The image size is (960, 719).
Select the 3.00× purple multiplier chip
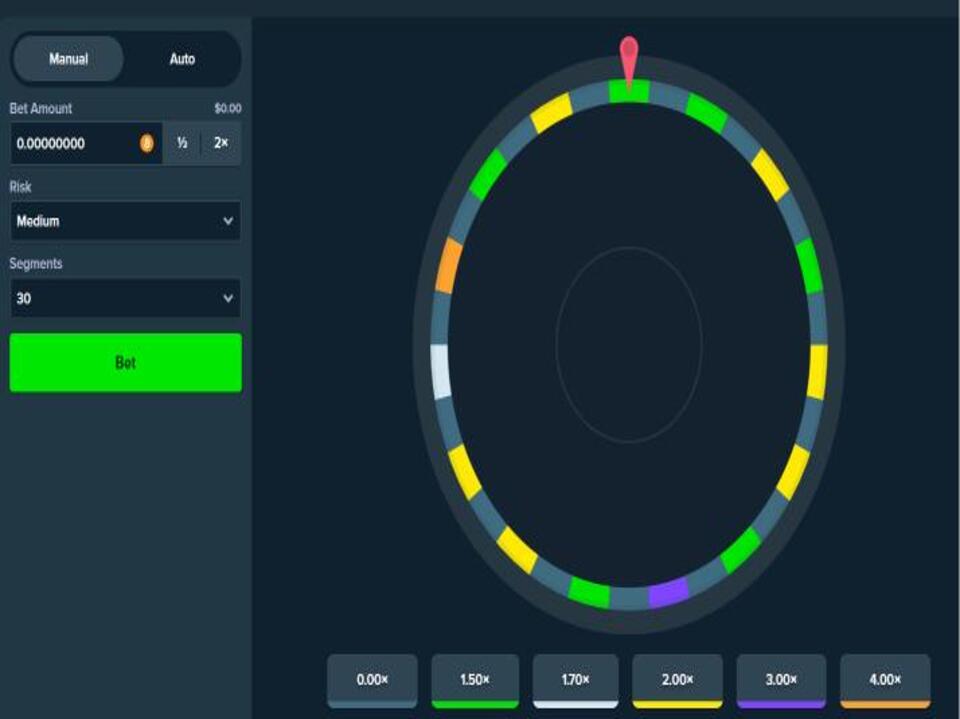780,679
